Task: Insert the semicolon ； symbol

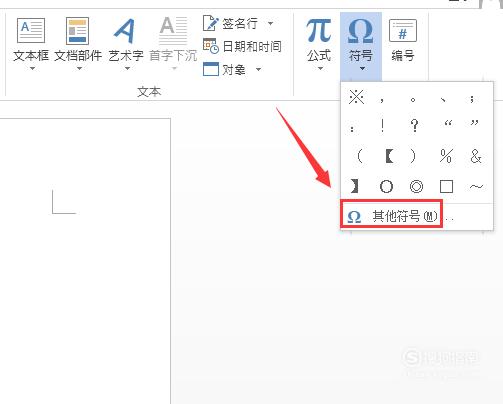Action: click(472, 99)
